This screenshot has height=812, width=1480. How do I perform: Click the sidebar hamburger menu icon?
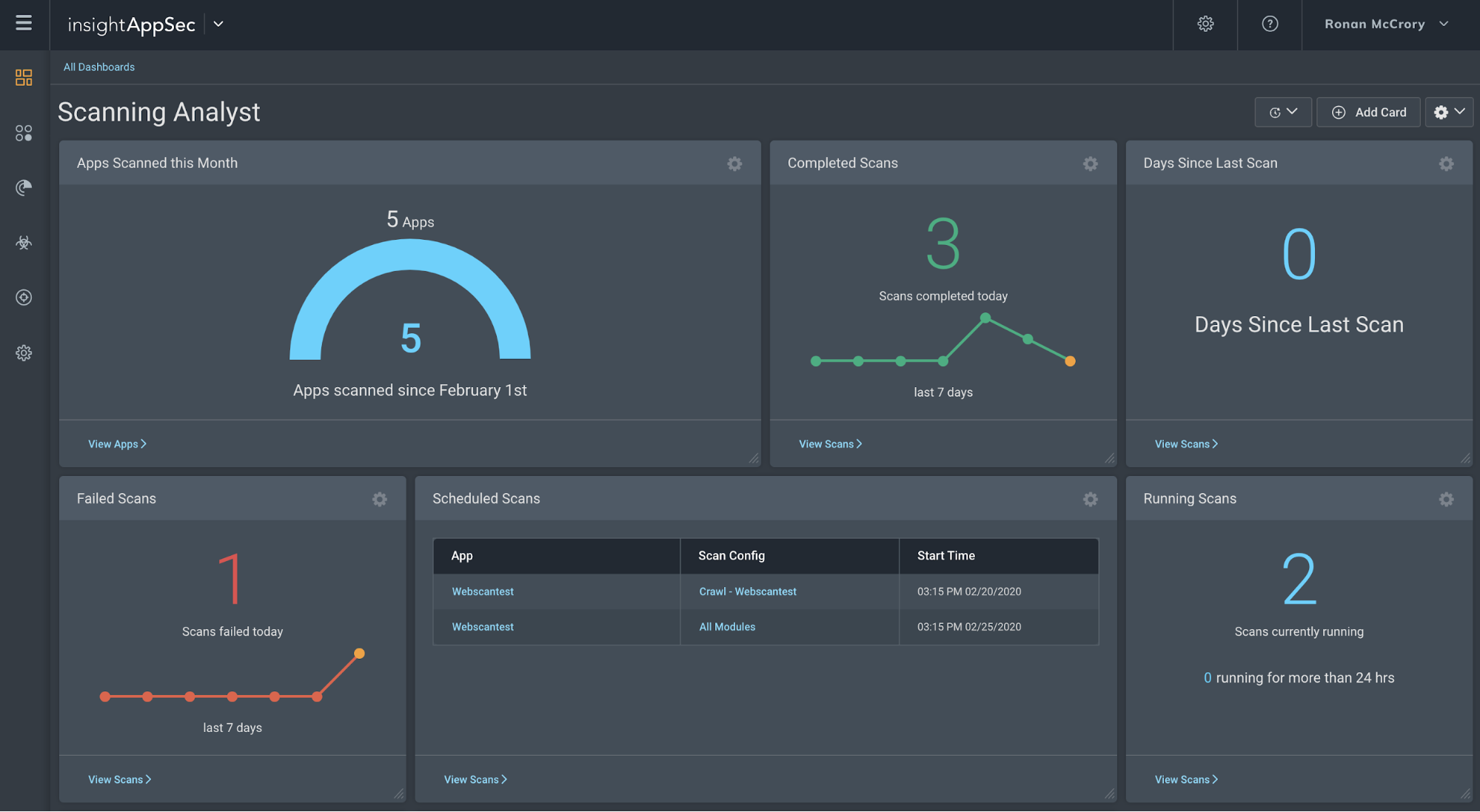[x=24, y=22]
